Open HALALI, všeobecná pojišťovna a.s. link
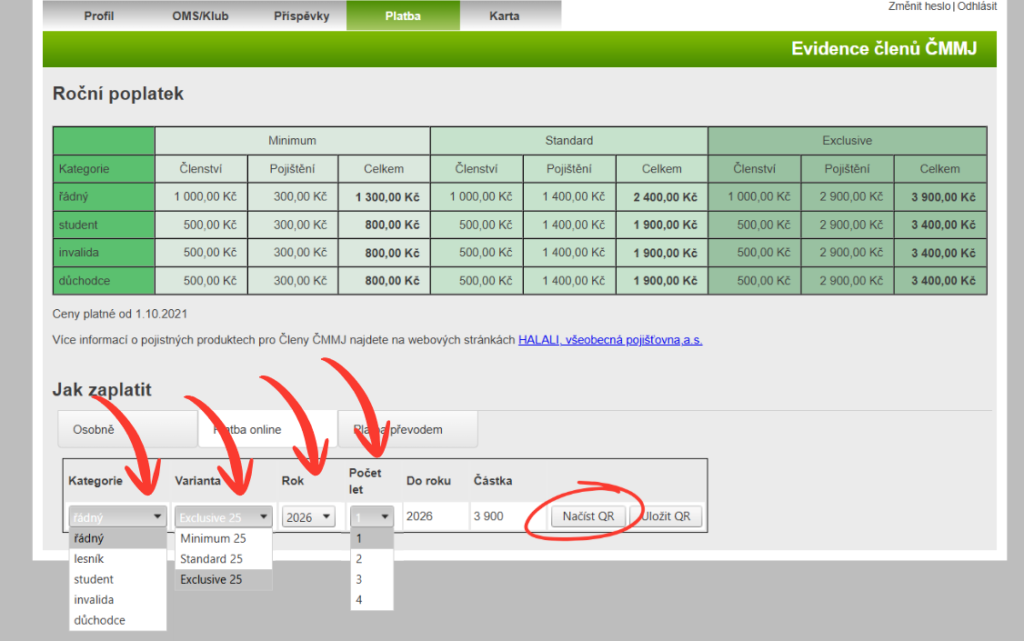Screen dimensions: 1024x641 (x=610, y=340)
